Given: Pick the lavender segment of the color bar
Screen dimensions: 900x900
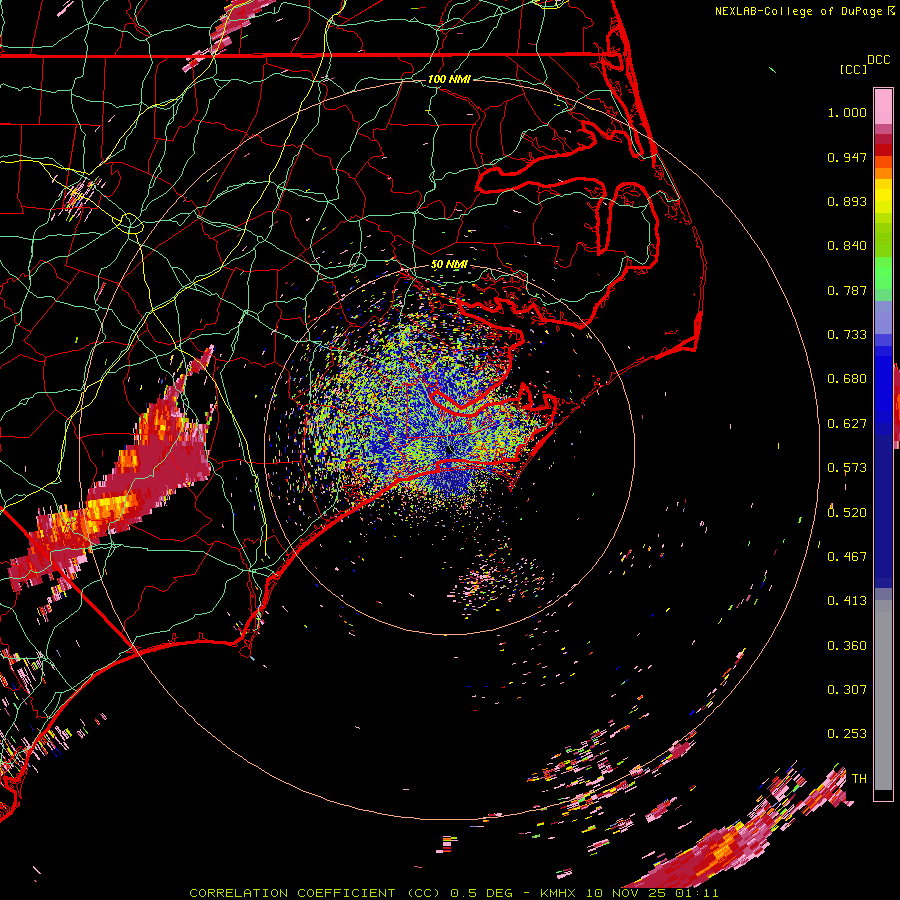Looking at the screenshot, I should [883, 317].
